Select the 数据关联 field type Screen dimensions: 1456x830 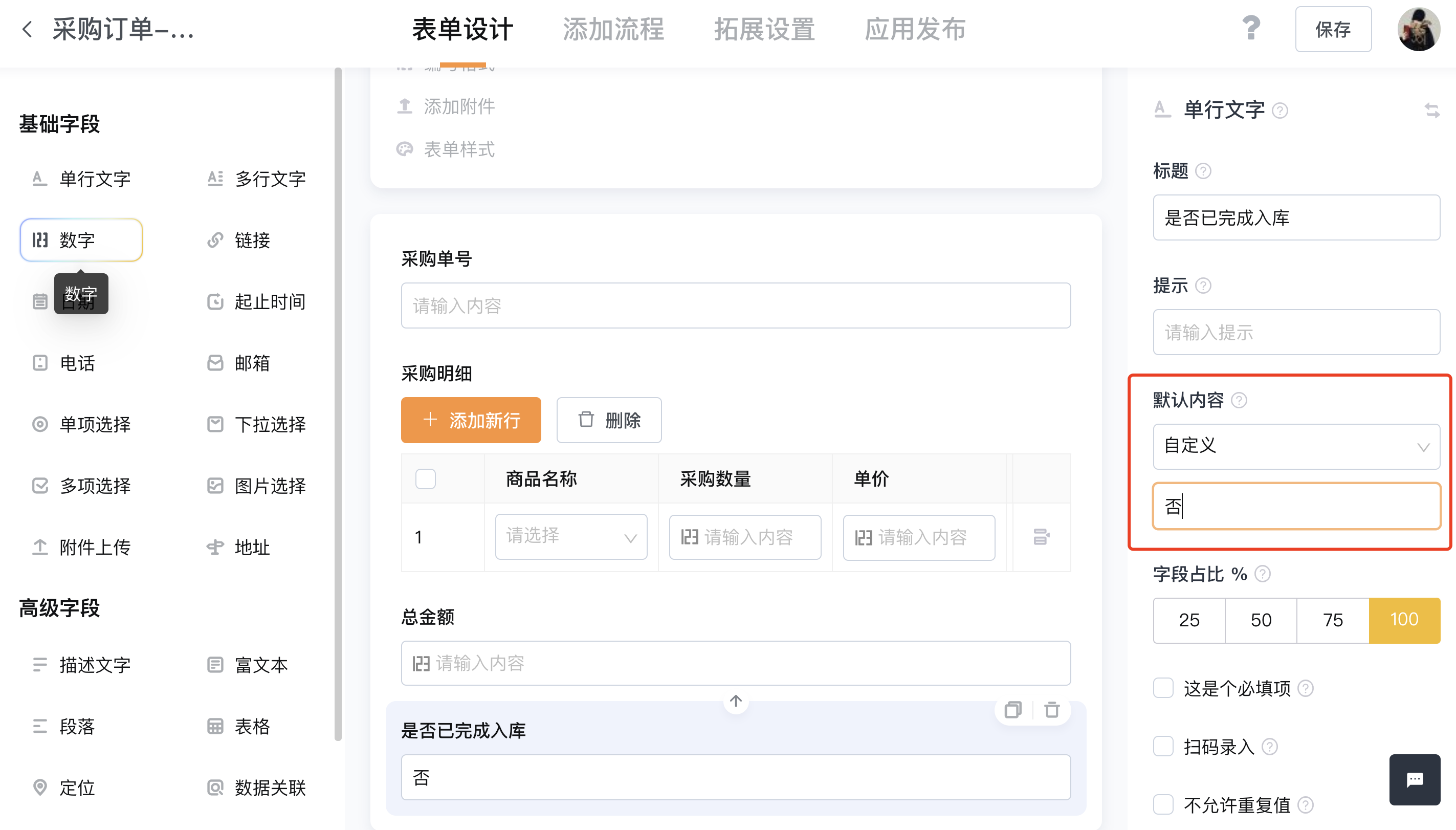click(x=256, y=788)
